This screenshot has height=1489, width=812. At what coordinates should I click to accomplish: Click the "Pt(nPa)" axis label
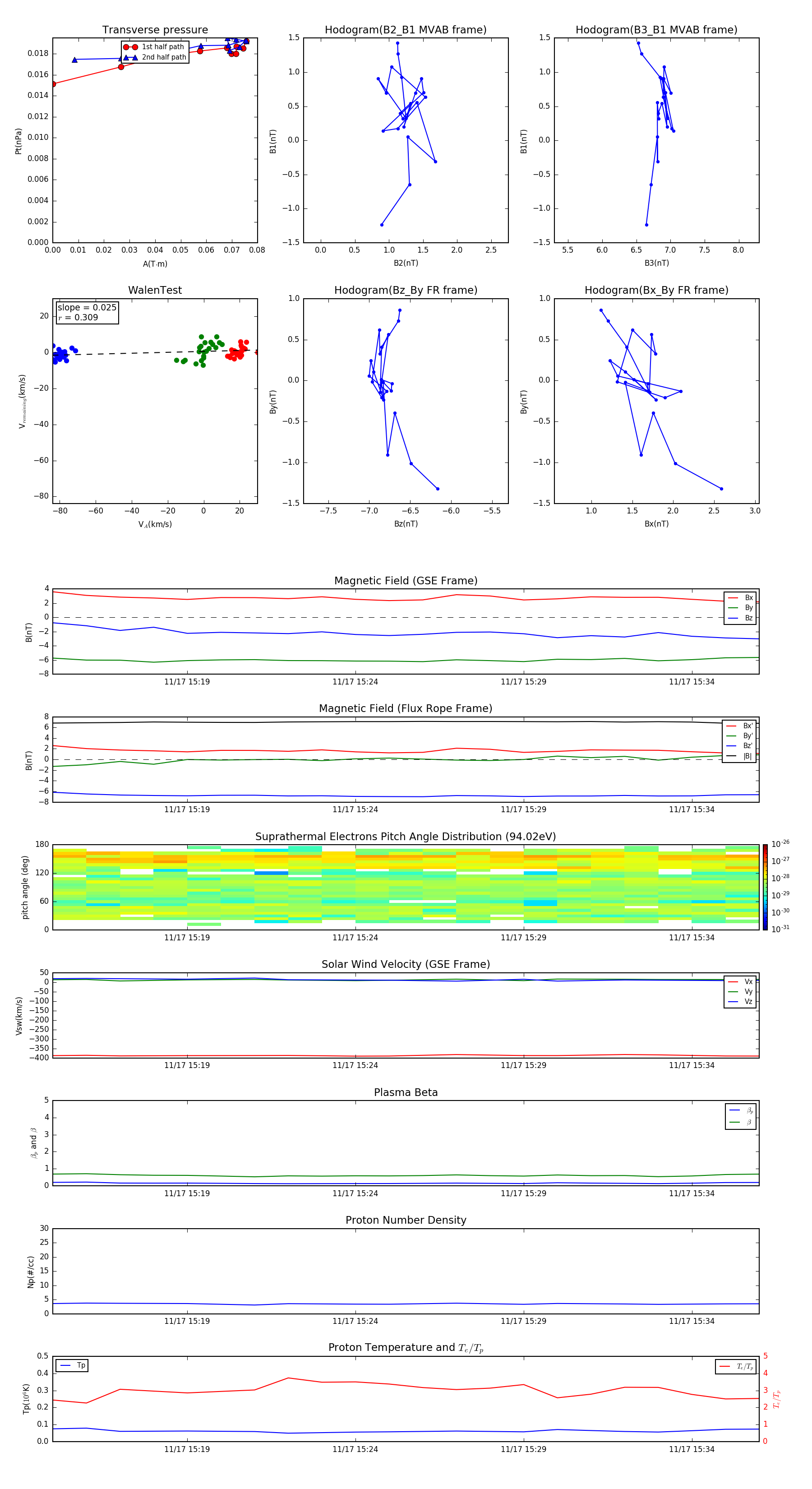point(18,141)
